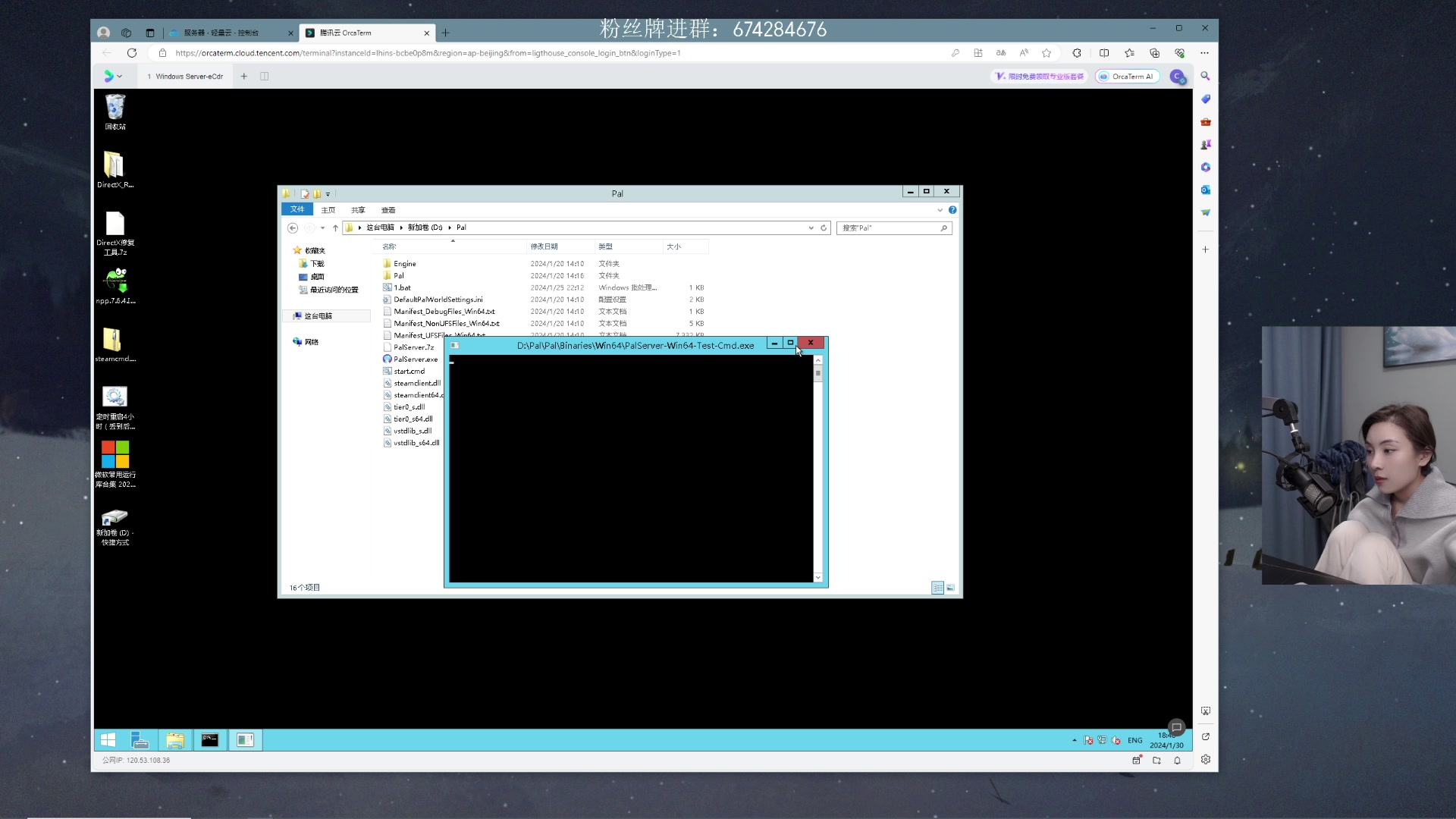Open the OrcaTerm file manager folder icon
Viewport: 1456px width, 819px height.
(x=1156, y=760)
